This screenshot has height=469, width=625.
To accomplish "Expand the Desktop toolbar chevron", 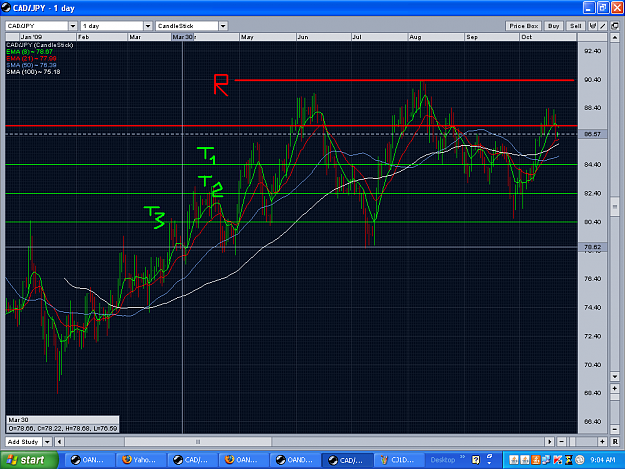I will (462, 457).
